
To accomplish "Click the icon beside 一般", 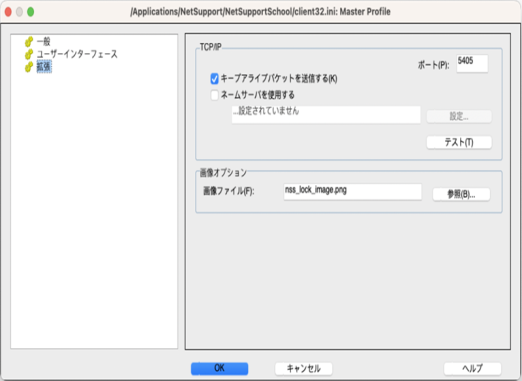I will [29, 42].
